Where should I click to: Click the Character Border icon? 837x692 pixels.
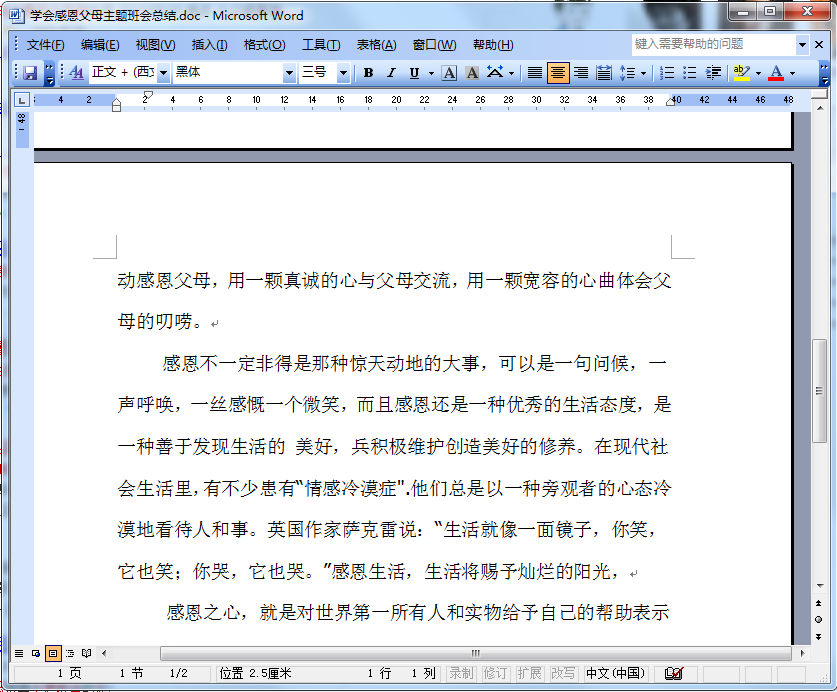pos(449,73)
